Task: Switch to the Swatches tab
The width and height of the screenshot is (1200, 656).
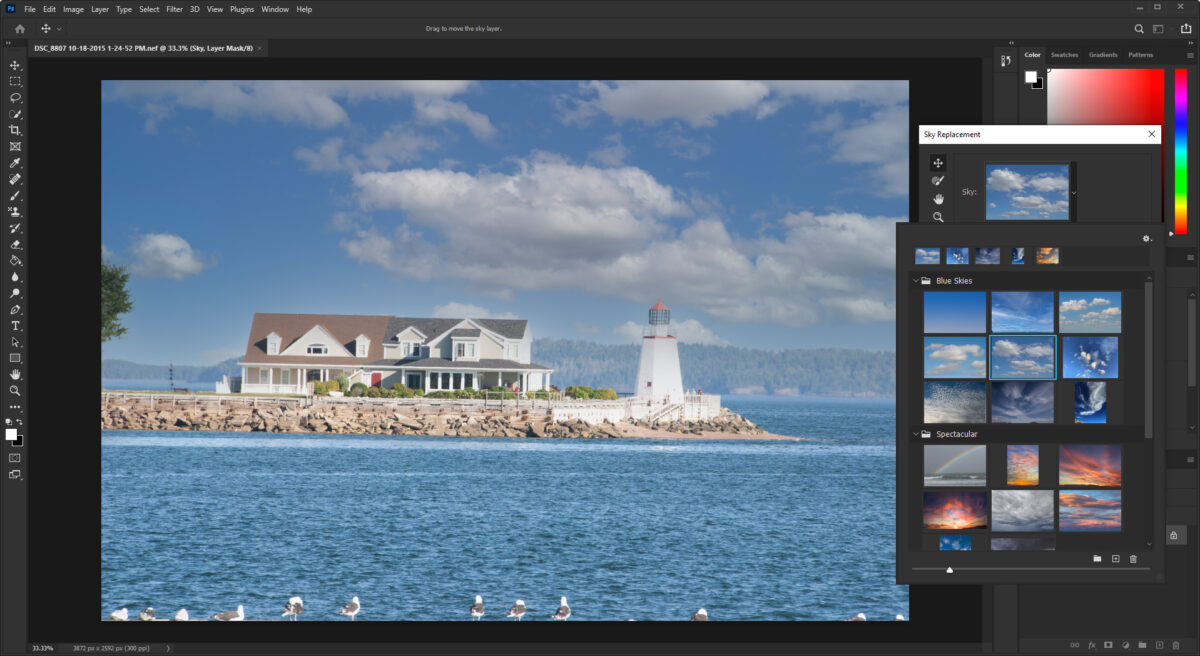Action: coord(1063,55)
